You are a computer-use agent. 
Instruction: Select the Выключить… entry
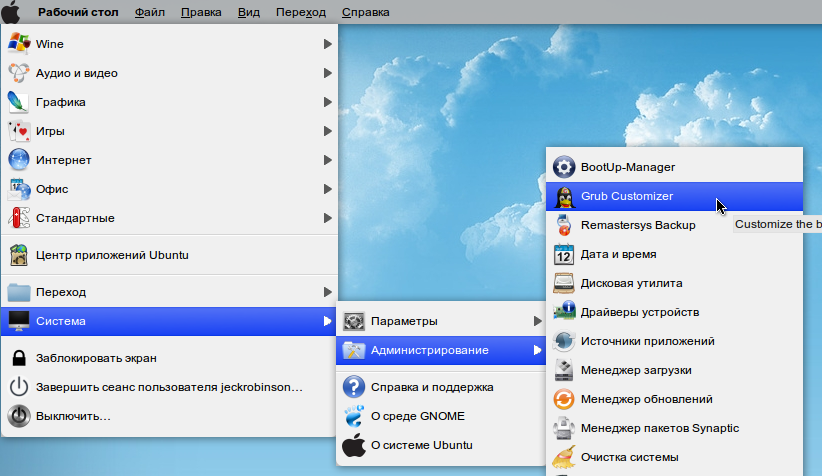click(169, 416)
